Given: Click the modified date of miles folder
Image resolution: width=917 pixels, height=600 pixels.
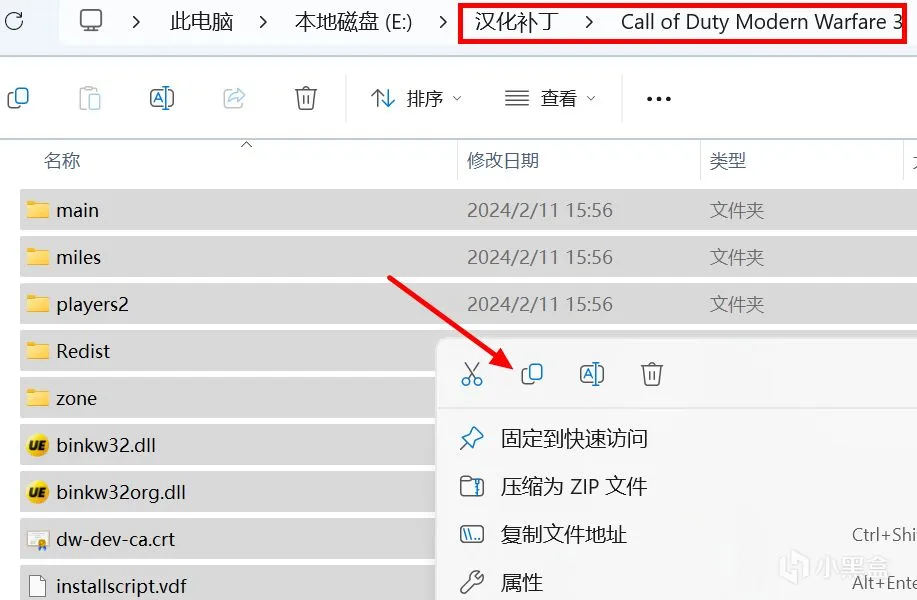Looking at the screenshot, I should click(539, 257).
